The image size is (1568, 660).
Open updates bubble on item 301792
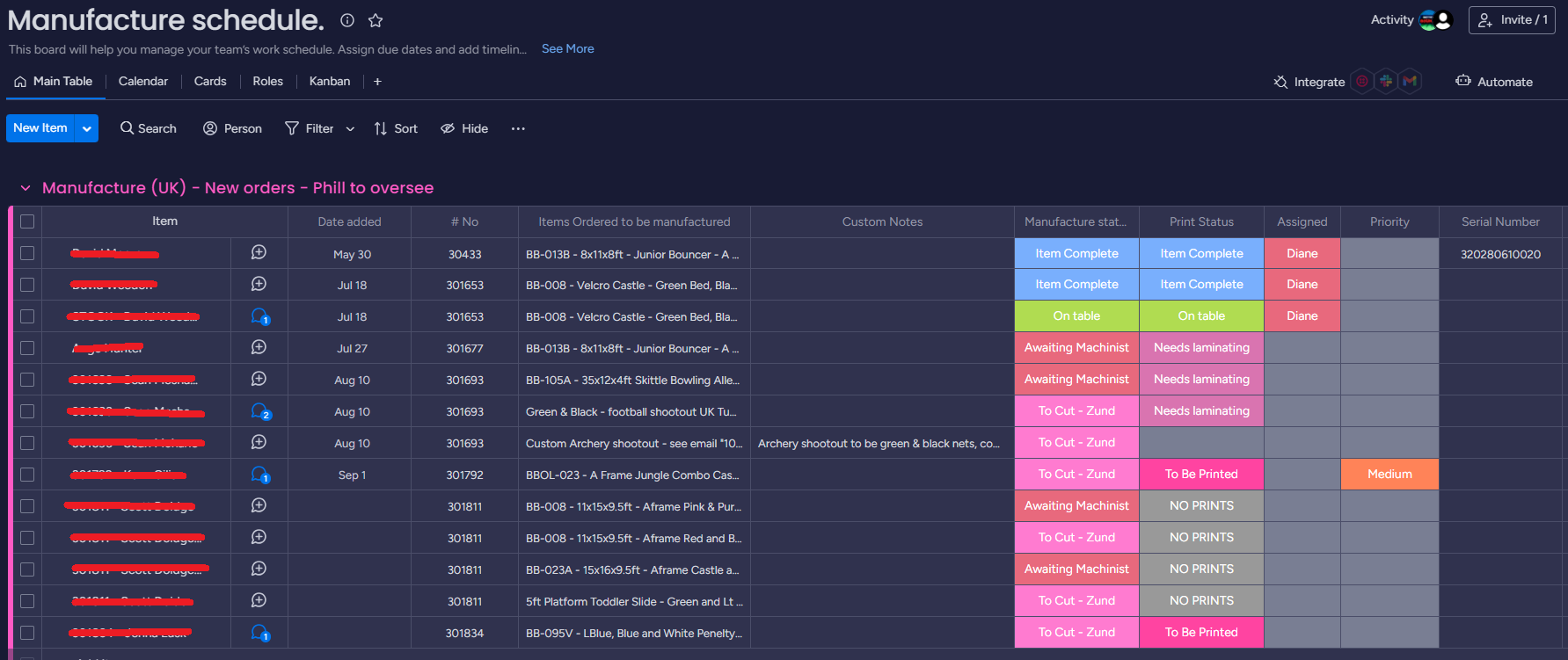(259, 475)
